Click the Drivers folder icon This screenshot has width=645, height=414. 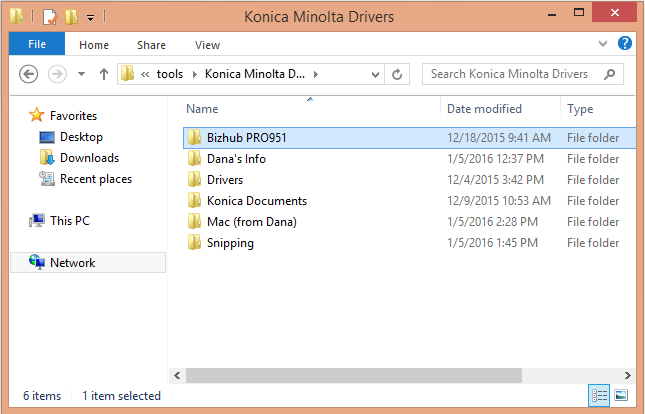(194, 179)
